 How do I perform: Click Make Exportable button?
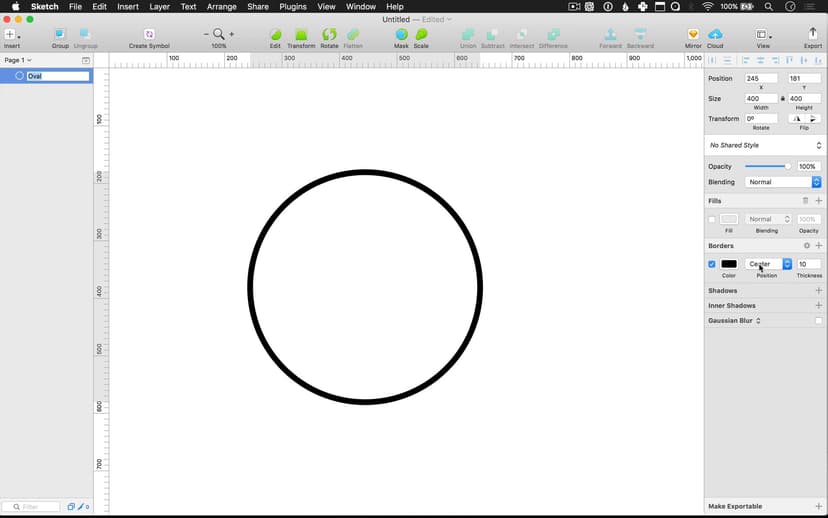(735, 506)
